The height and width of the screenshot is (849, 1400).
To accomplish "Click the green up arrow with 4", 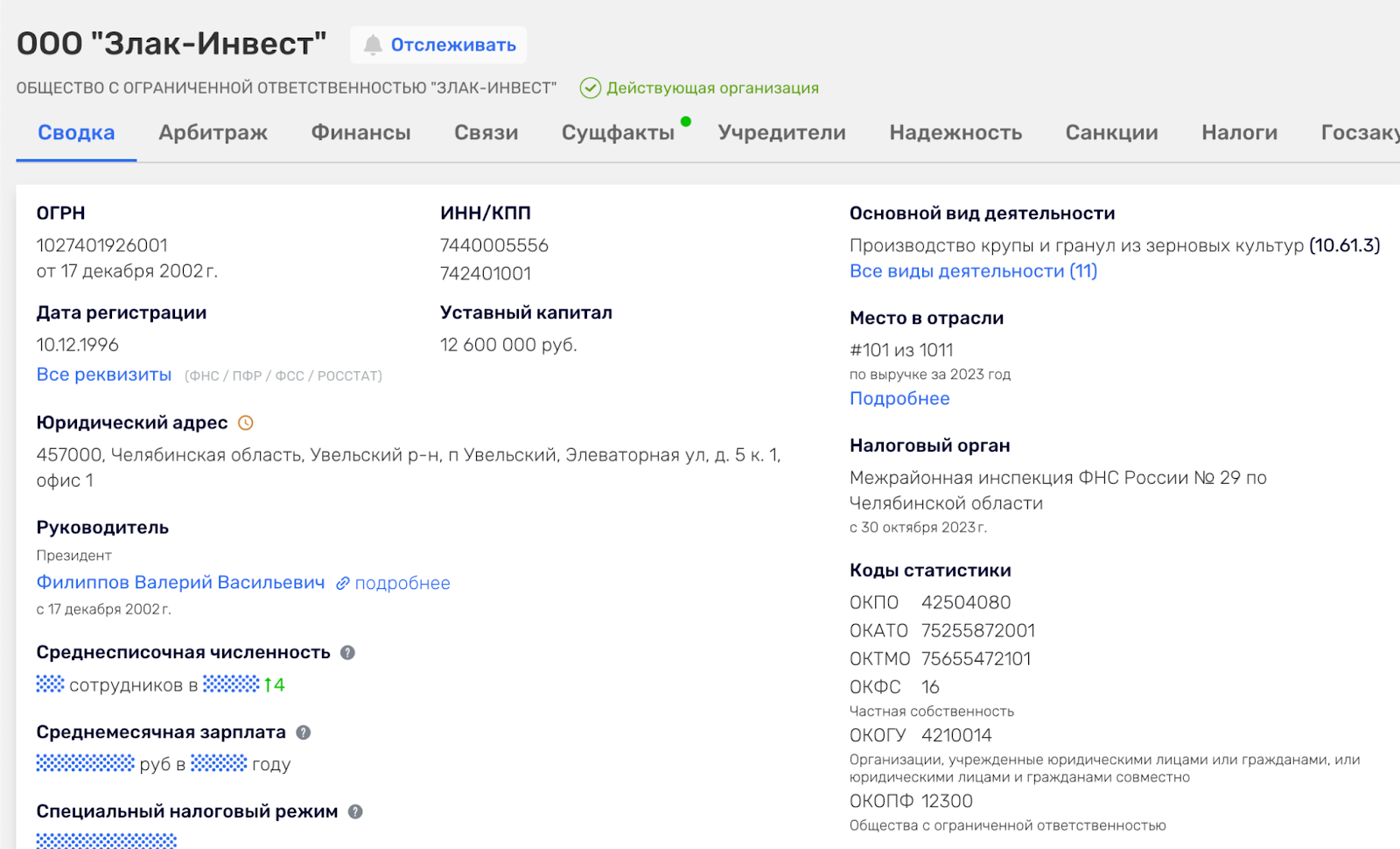I will [274, 684].
